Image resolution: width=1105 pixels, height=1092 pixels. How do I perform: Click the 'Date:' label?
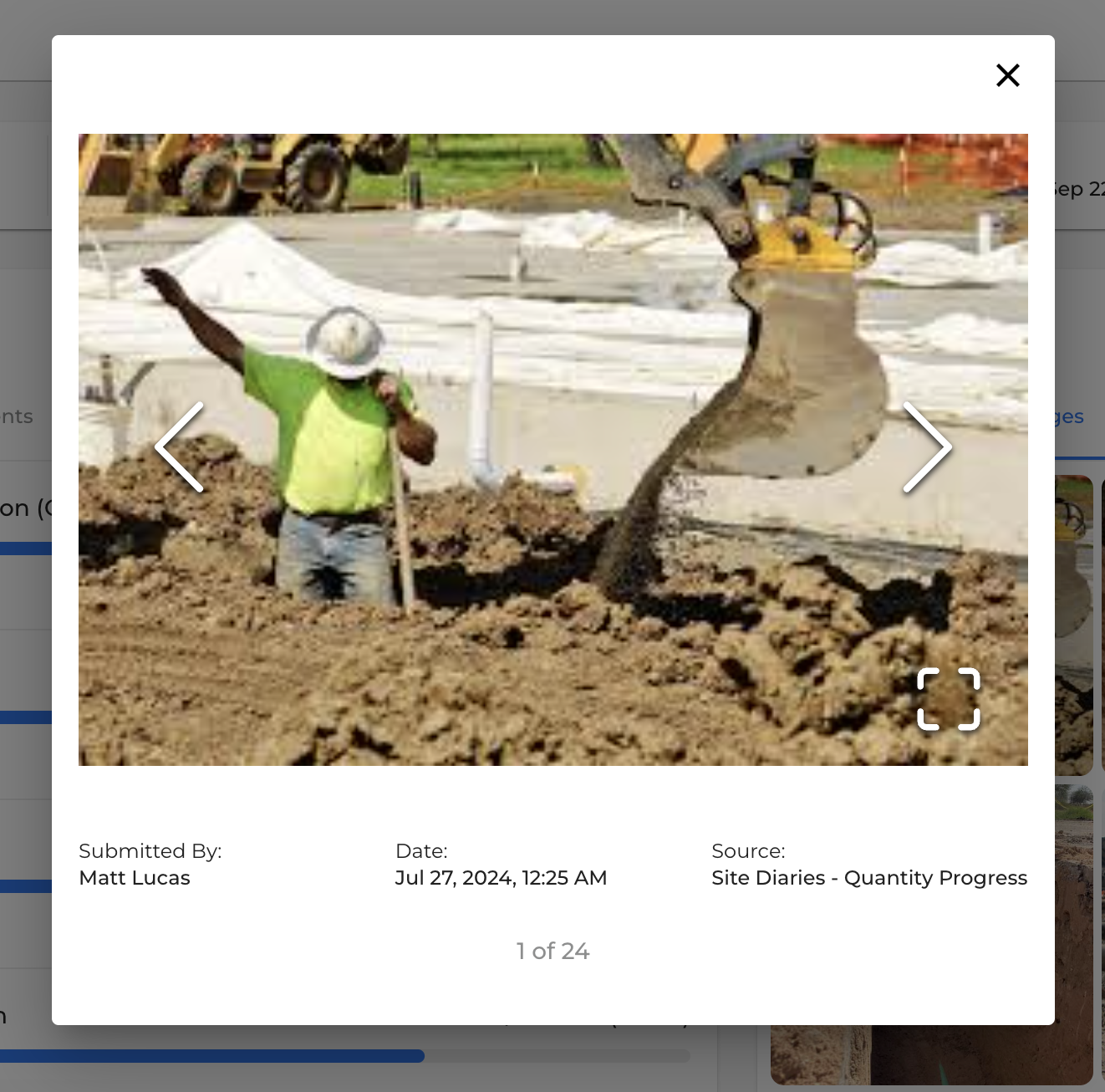point(421,851)
